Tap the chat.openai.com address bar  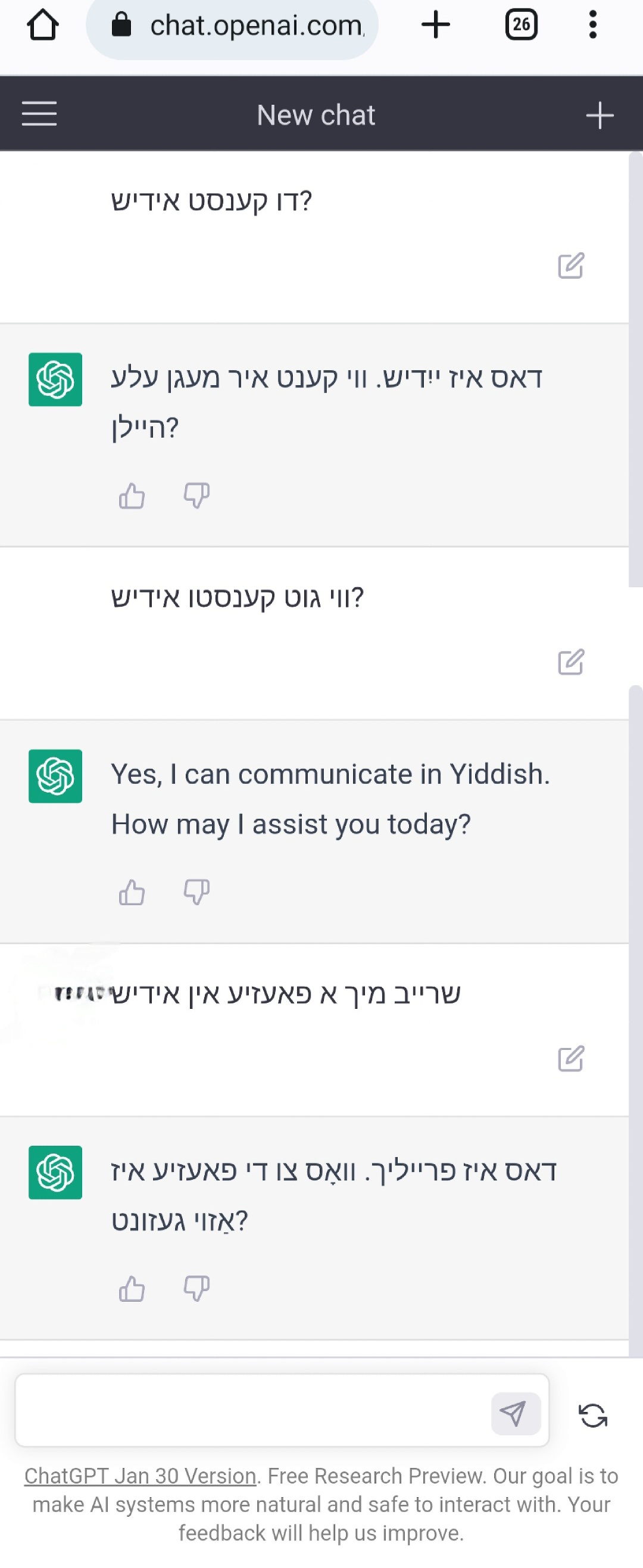coord(244,26)
